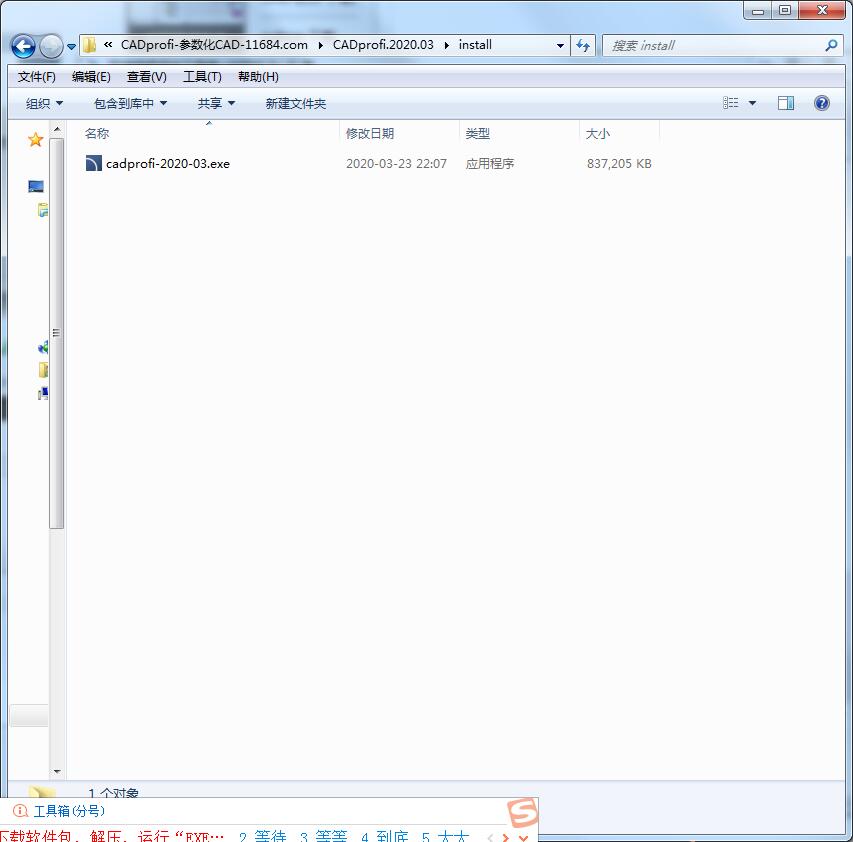The height and width of the screenshot is (842, 853).
Task: Open the more view options arrow
Action: [x=752, y=103]
